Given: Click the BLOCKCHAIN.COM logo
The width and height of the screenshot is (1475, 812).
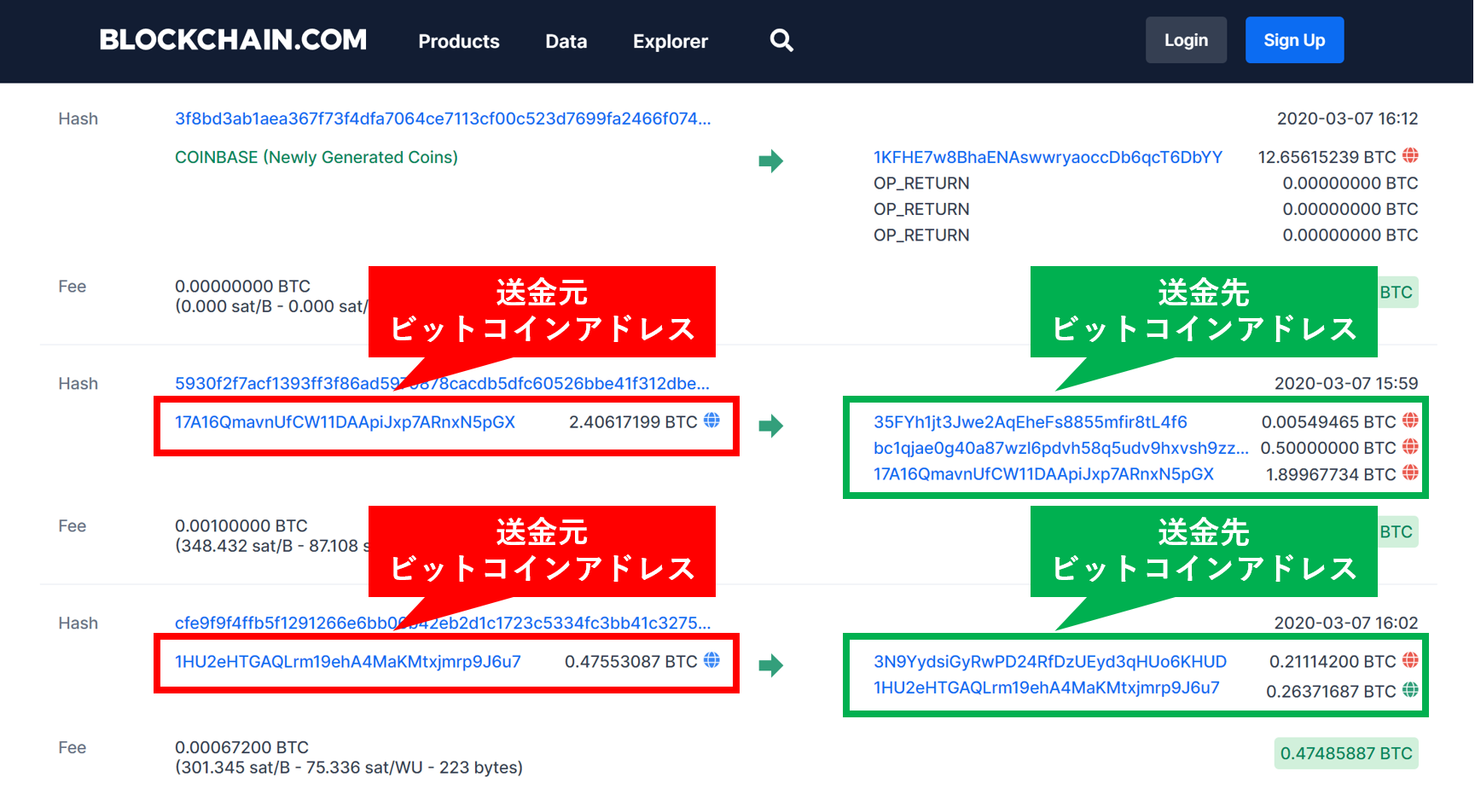Looking at the screenshot, I should pyautogui.click(x=233, y=39).
